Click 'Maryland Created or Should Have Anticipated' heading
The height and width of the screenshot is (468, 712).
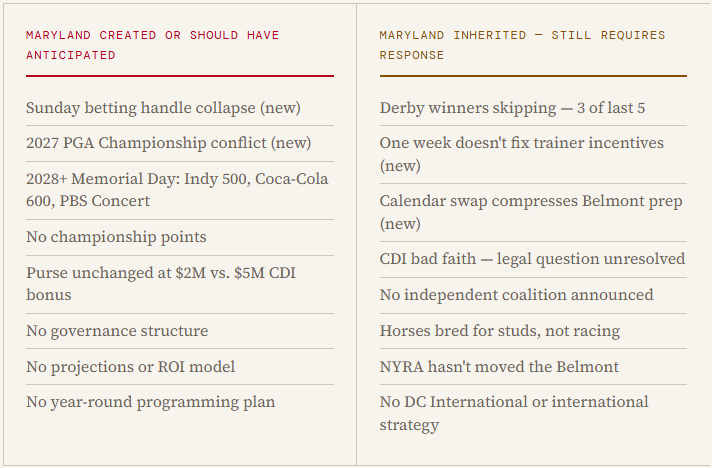(153, 45)
